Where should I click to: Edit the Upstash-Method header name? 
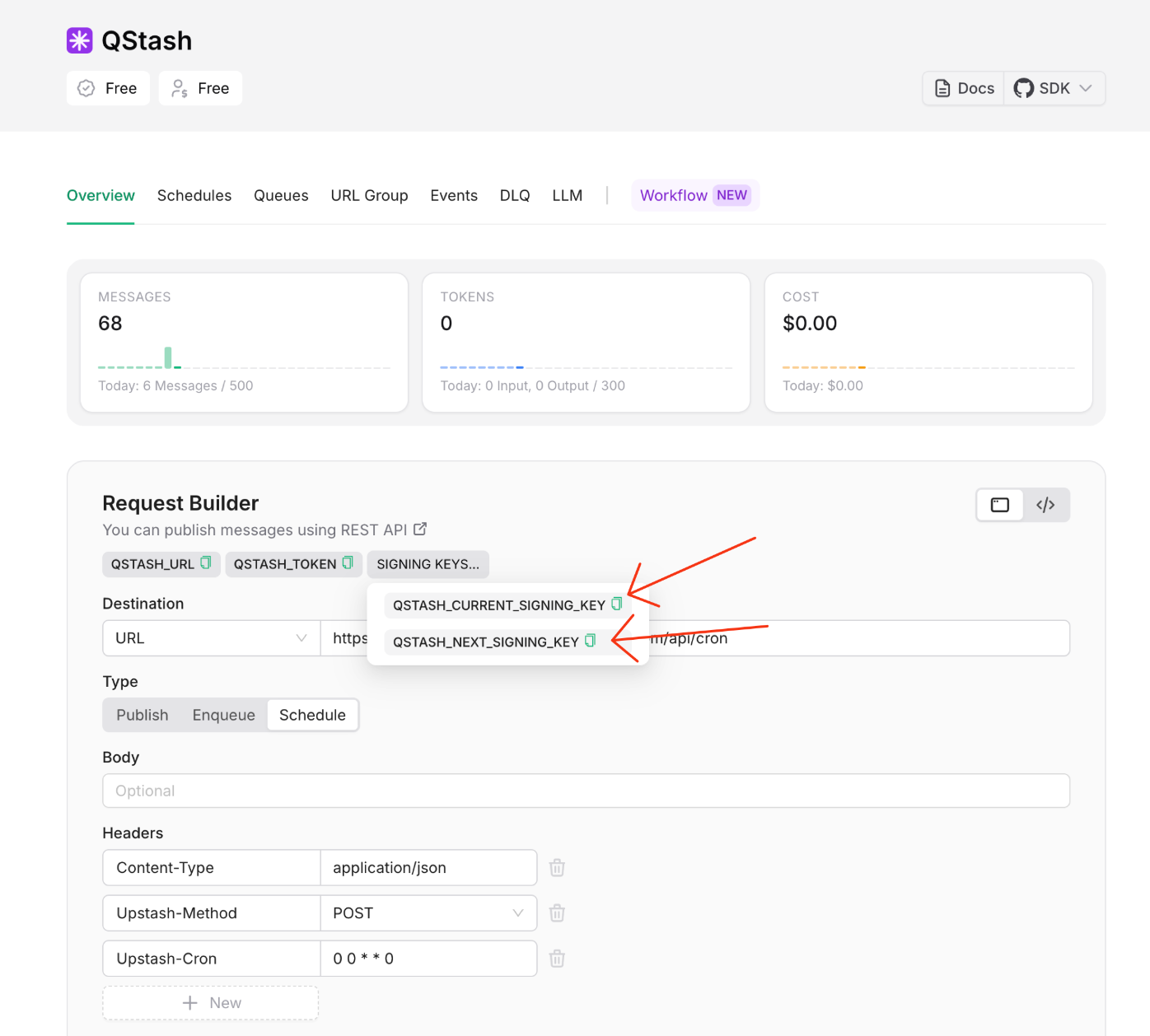click(212, 912)
